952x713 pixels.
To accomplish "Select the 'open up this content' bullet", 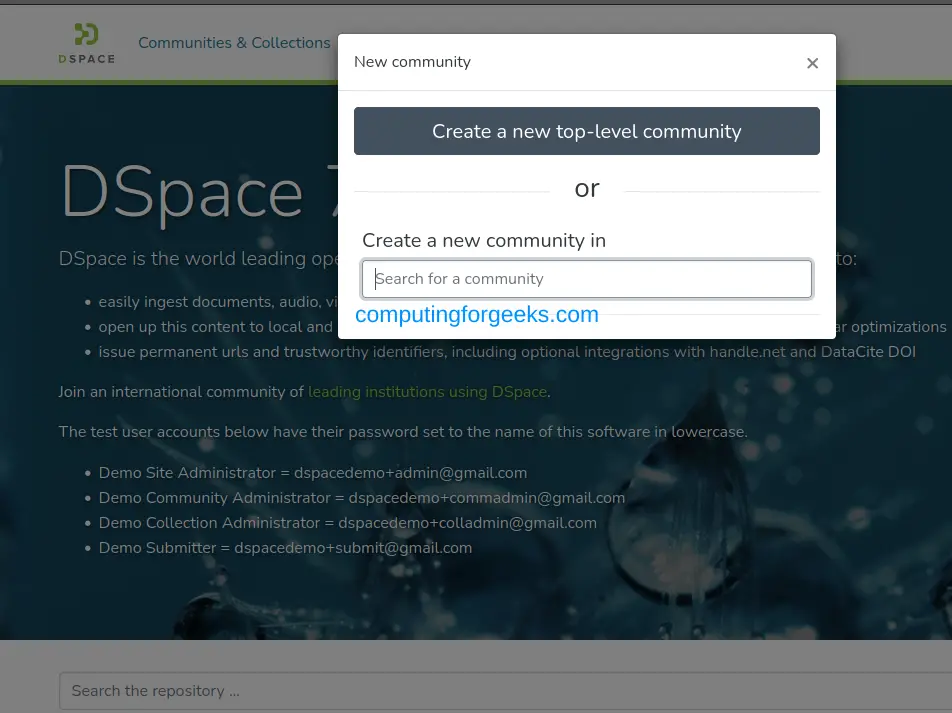I will [216, 327].
